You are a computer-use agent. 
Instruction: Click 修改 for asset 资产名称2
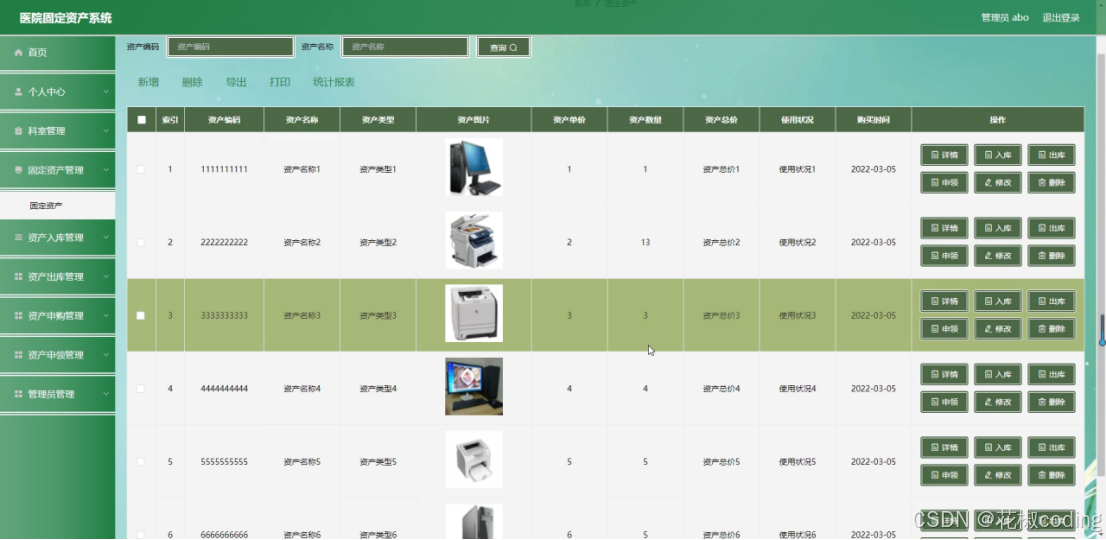click(x=997, y=256)
